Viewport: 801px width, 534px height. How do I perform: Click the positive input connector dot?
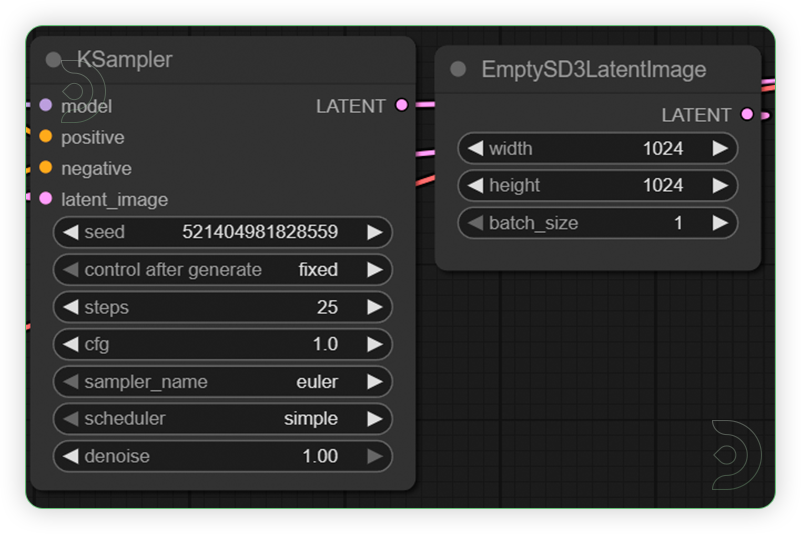[46, 136]
